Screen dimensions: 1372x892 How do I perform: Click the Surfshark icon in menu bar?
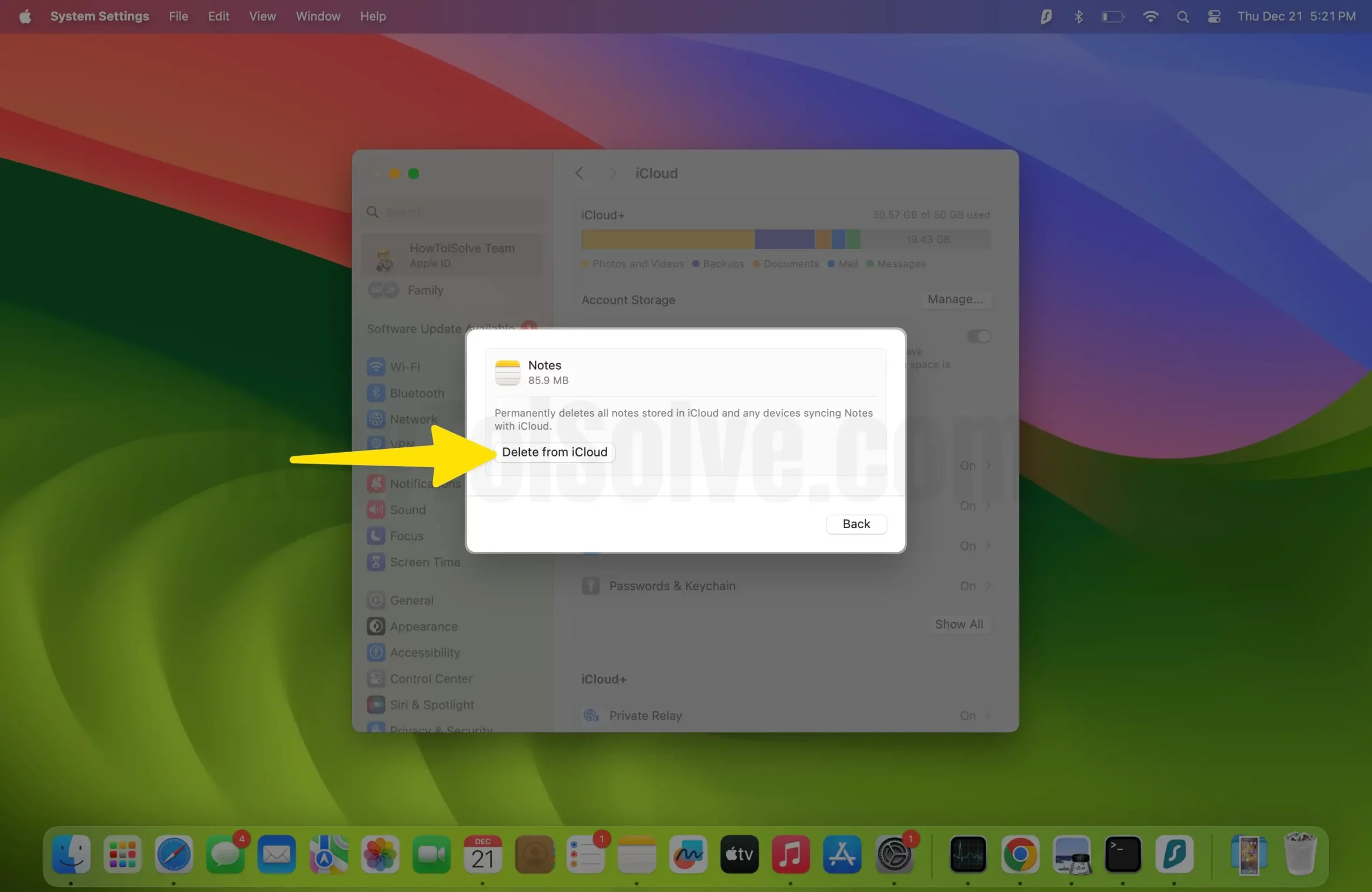pos(1046,16)
